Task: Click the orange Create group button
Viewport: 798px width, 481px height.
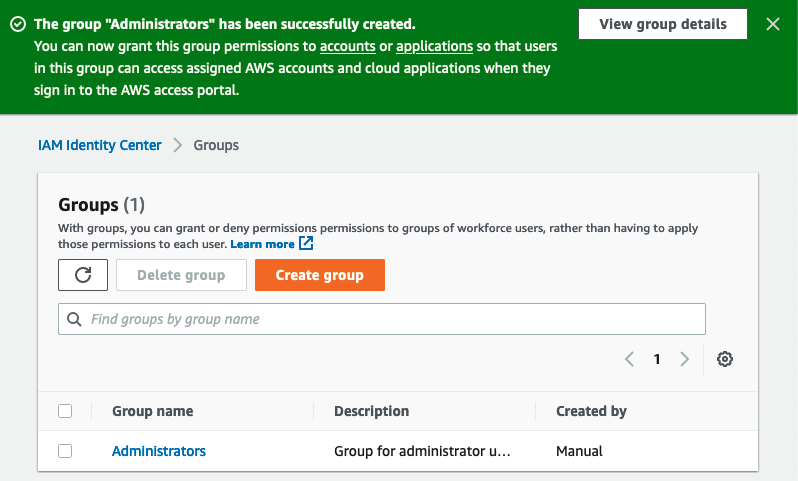Action: [x=320, y=275]
